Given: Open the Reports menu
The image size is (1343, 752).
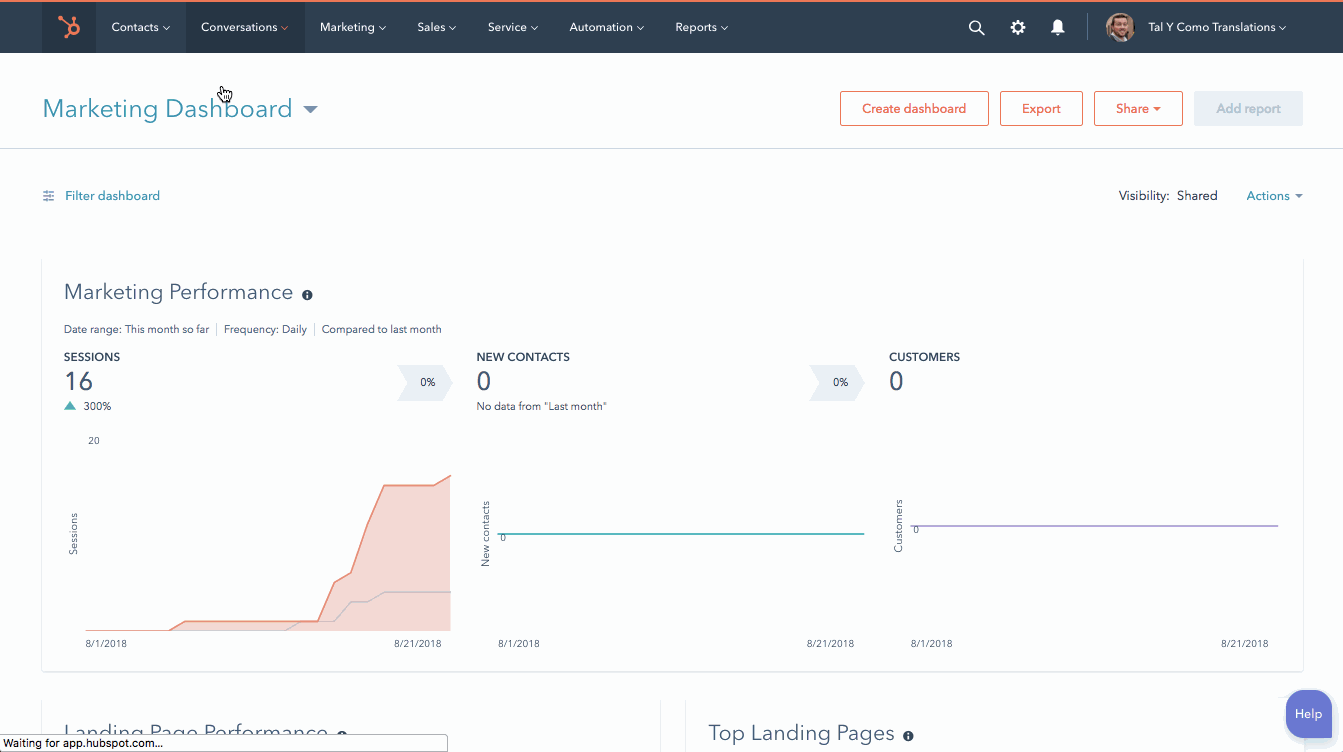Looking at the screenshot, I should click(701, 28).
